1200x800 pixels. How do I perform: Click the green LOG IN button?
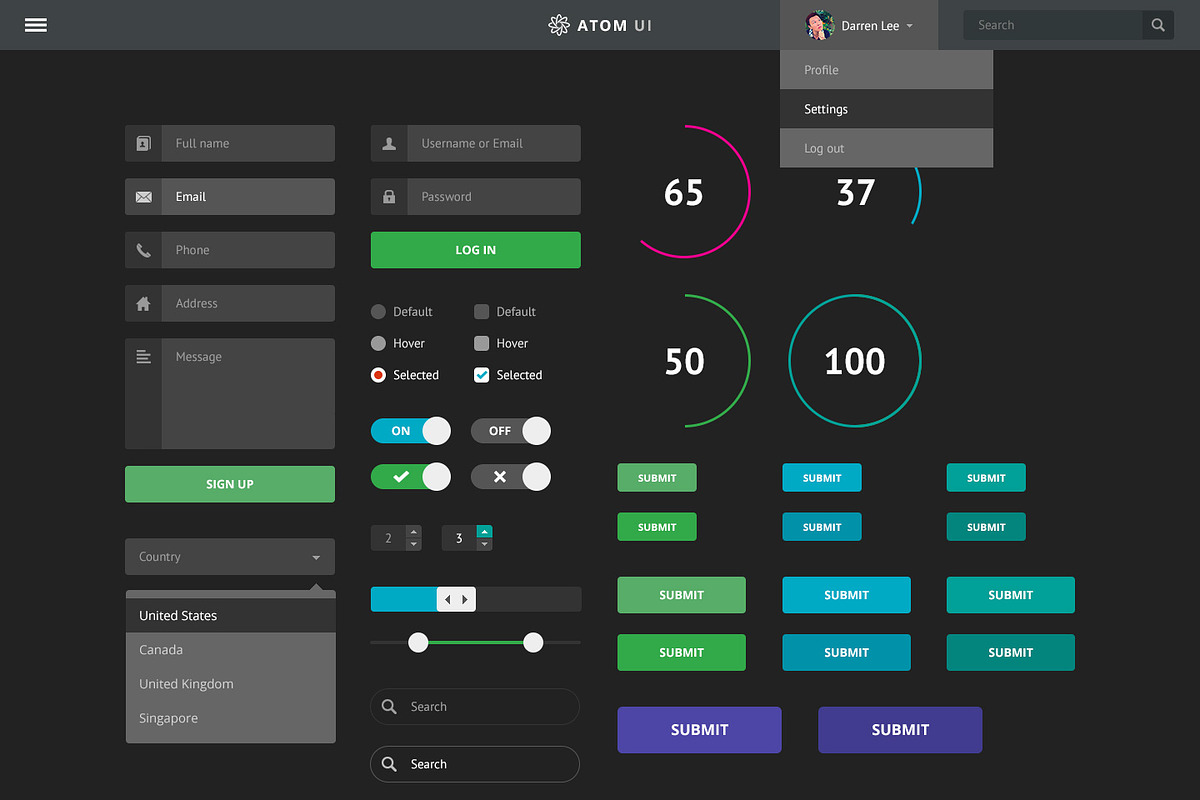[475, 250]
